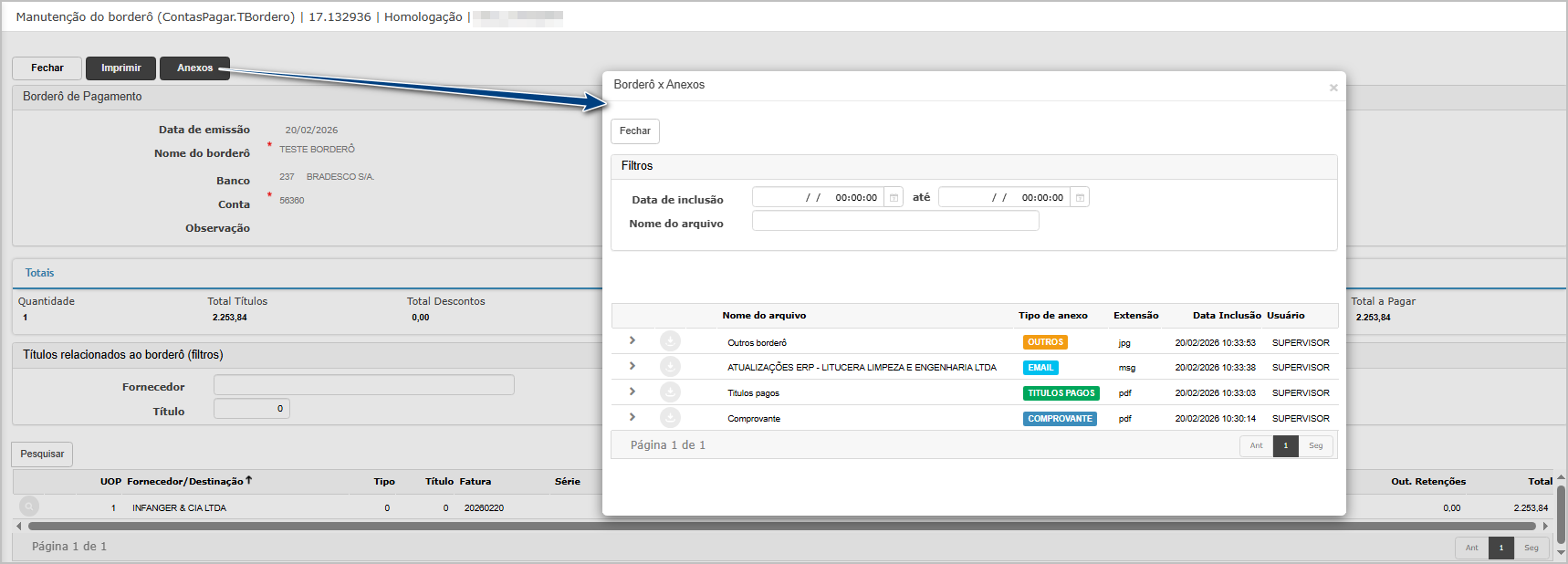Expand the Títulos pagos row
The height and width of the screenshot is (564, 1568).
pyautogui.click(x=632, y=392)
